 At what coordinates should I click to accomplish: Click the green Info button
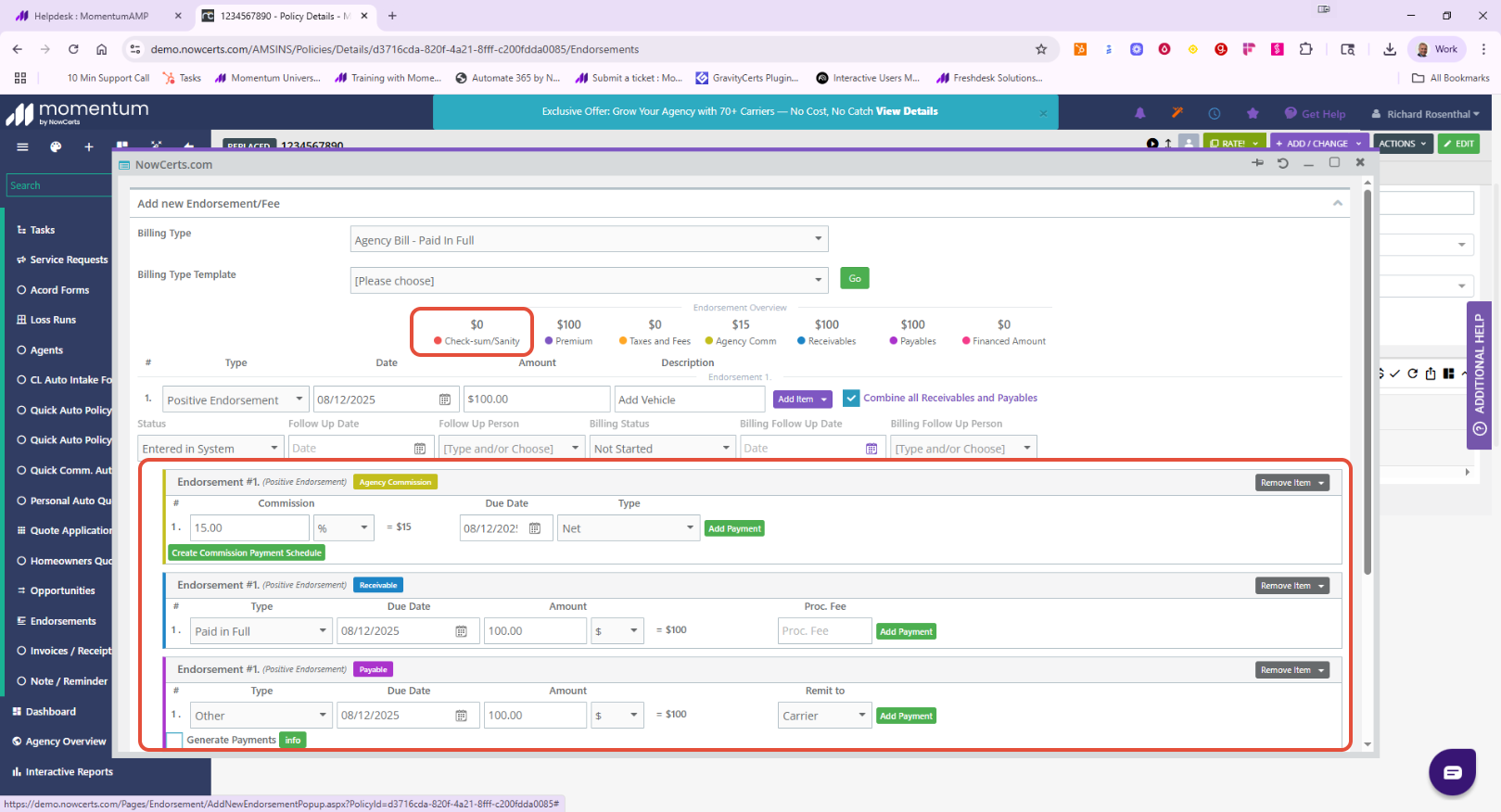[x=293, y=740]
